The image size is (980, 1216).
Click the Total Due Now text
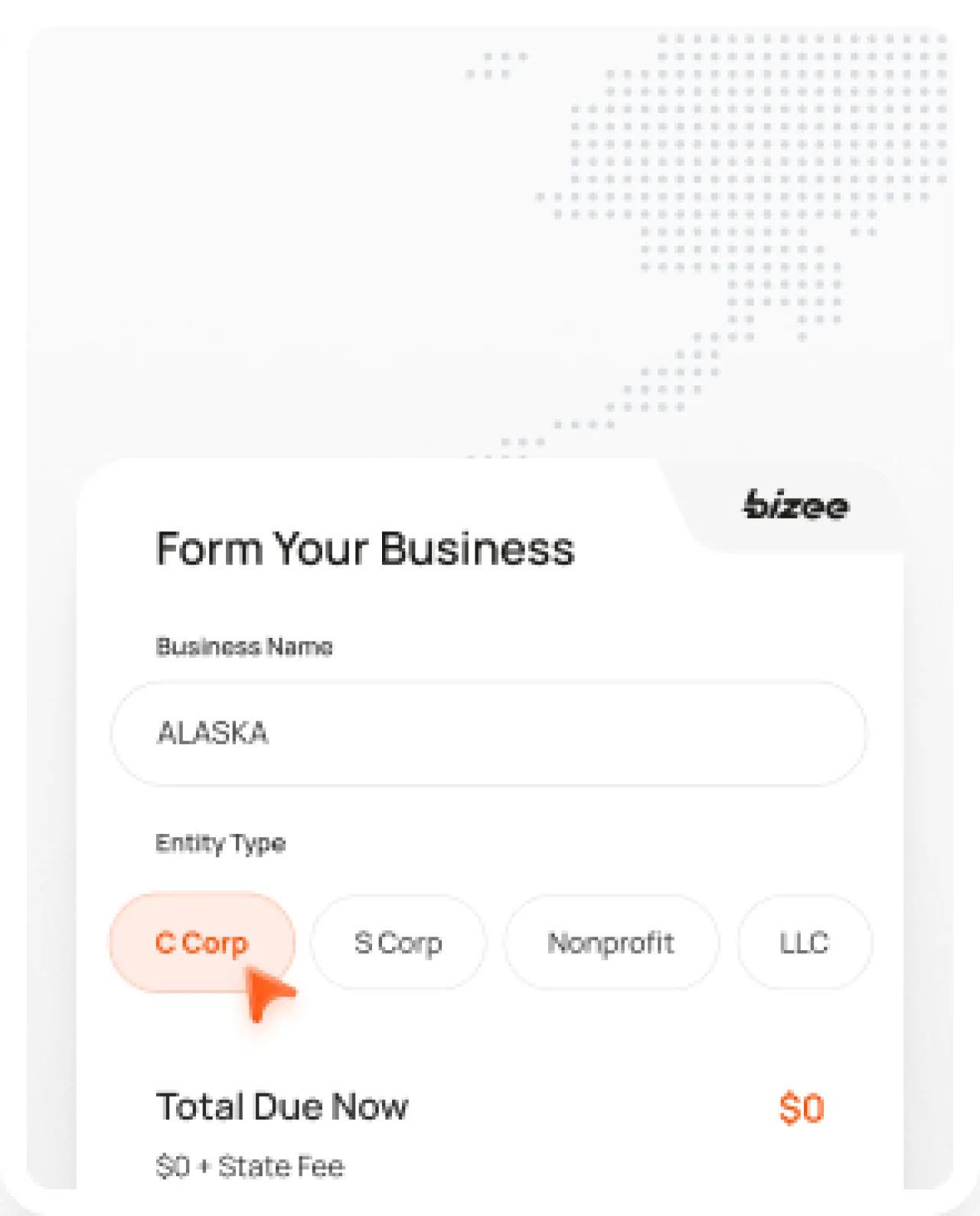tap(282, 1106)
